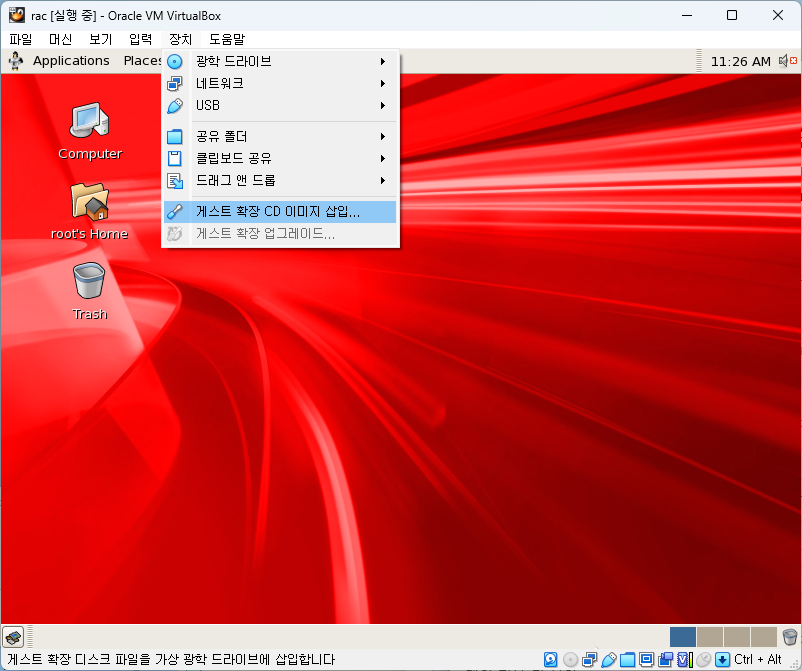This screenshot has width=802, height=671.
Task: Open the 클립보드 공유 submenu
Action: 280,159
